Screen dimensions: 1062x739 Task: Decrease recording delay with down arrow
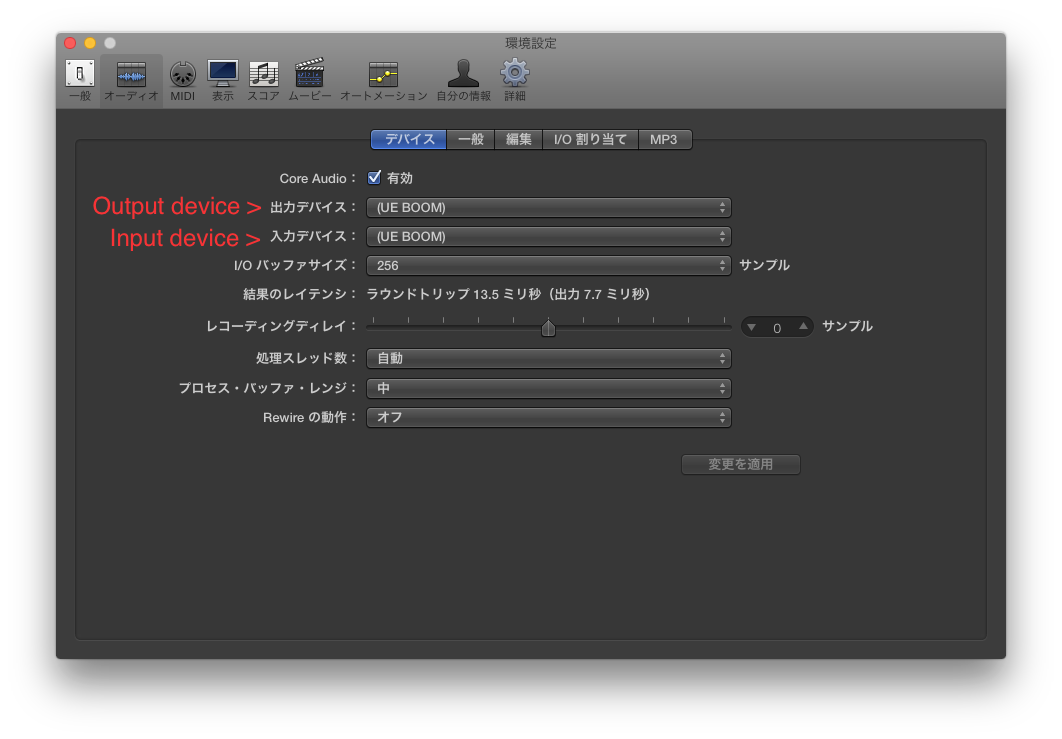[x=752, y=327]
